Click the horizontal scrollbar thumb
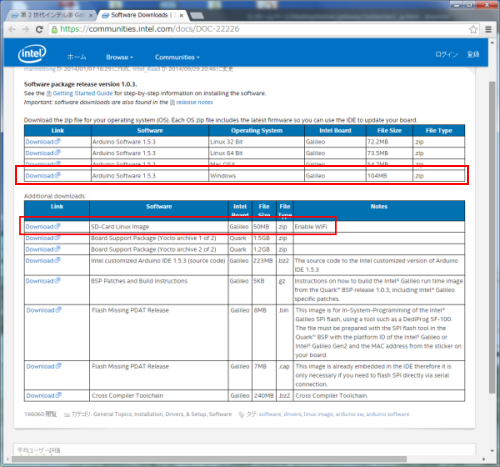This screenshot has width=500, height=467. (209, 459)
